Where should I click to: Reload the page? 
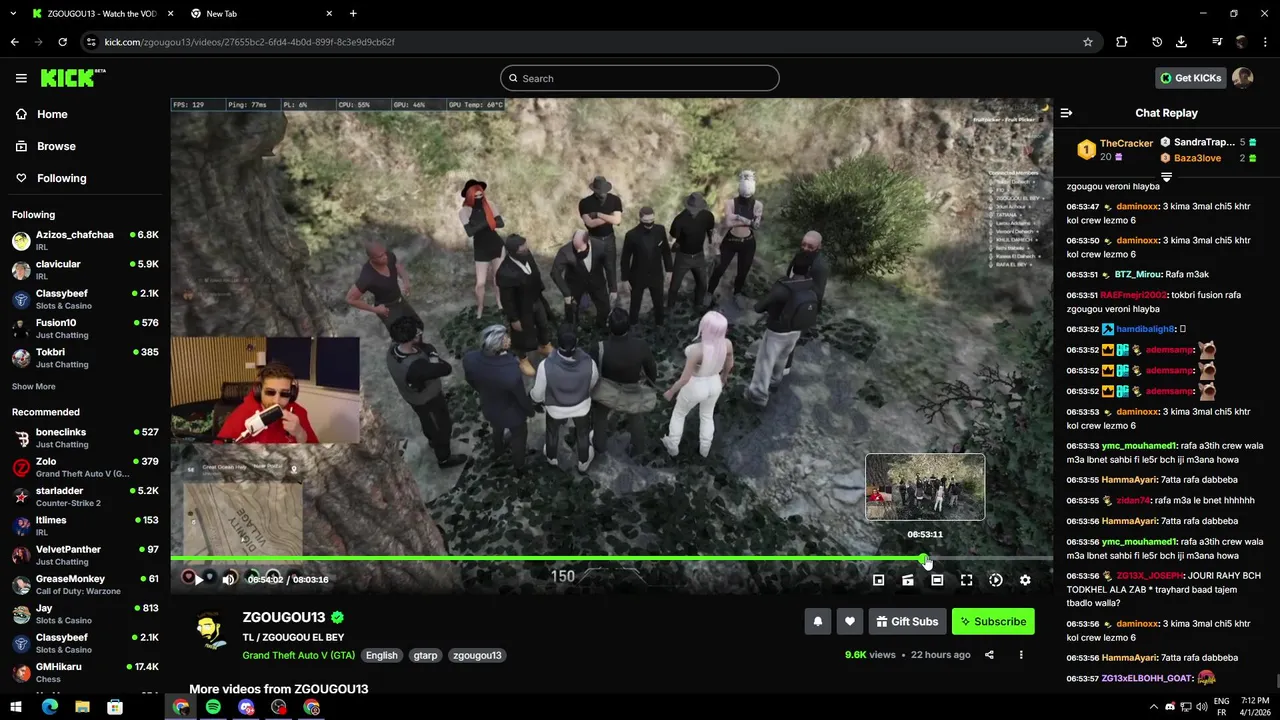[62, 42]
